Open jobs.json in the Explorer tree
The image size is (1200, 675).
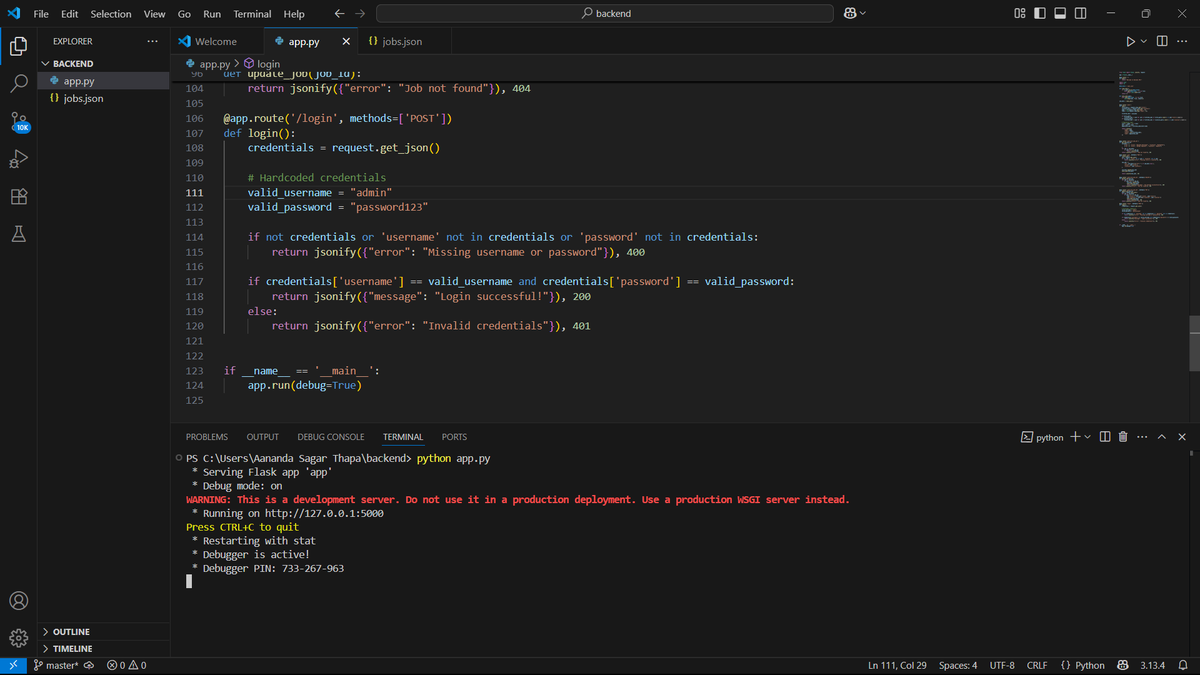pyautogui.click(x=83, y=98)
